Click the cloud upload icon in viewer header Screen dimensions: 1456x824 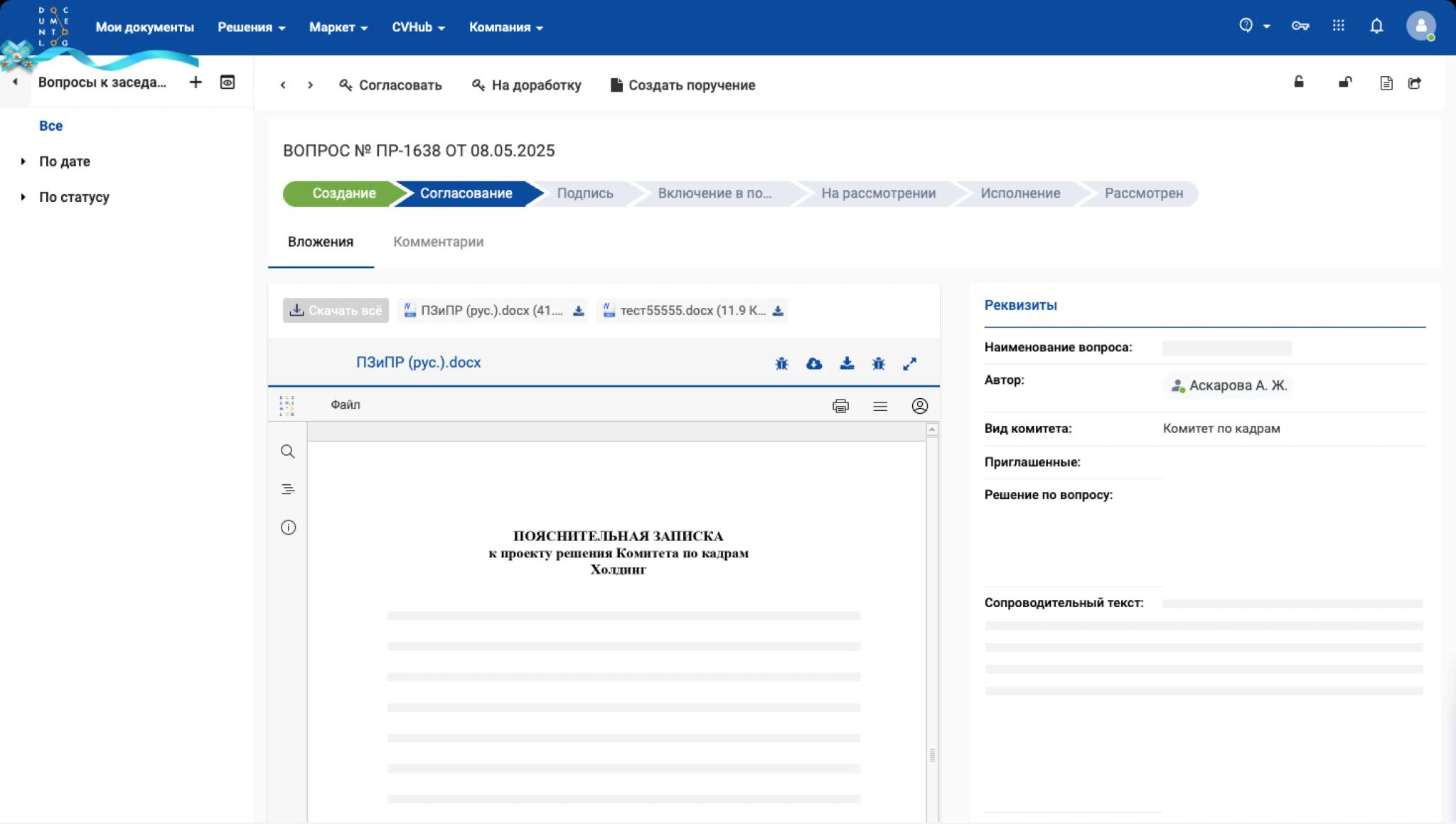pos(814,363)
